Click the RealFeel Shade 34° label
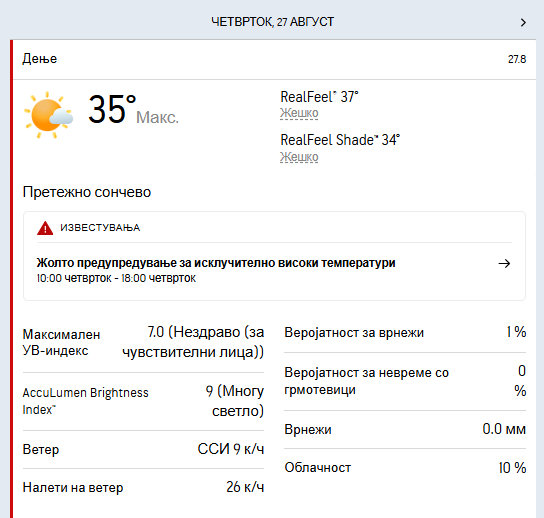Screen dimensions: 544x518 (x=340, y=140)
